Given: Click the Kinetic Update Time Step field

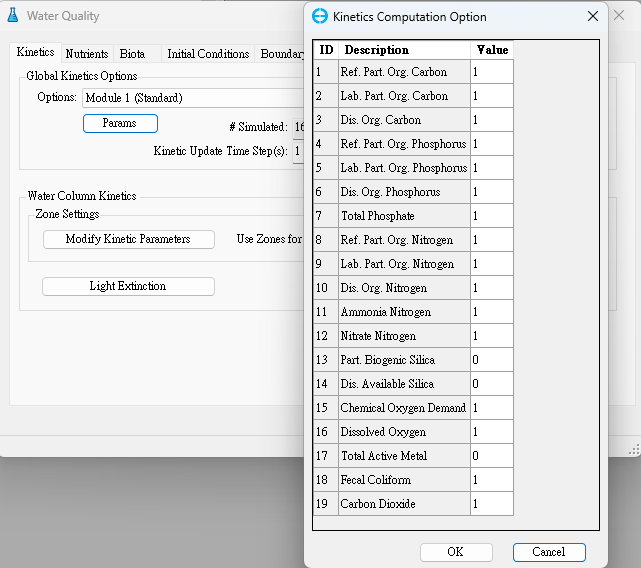Looking at the screenshot, I should pos(297,151).
